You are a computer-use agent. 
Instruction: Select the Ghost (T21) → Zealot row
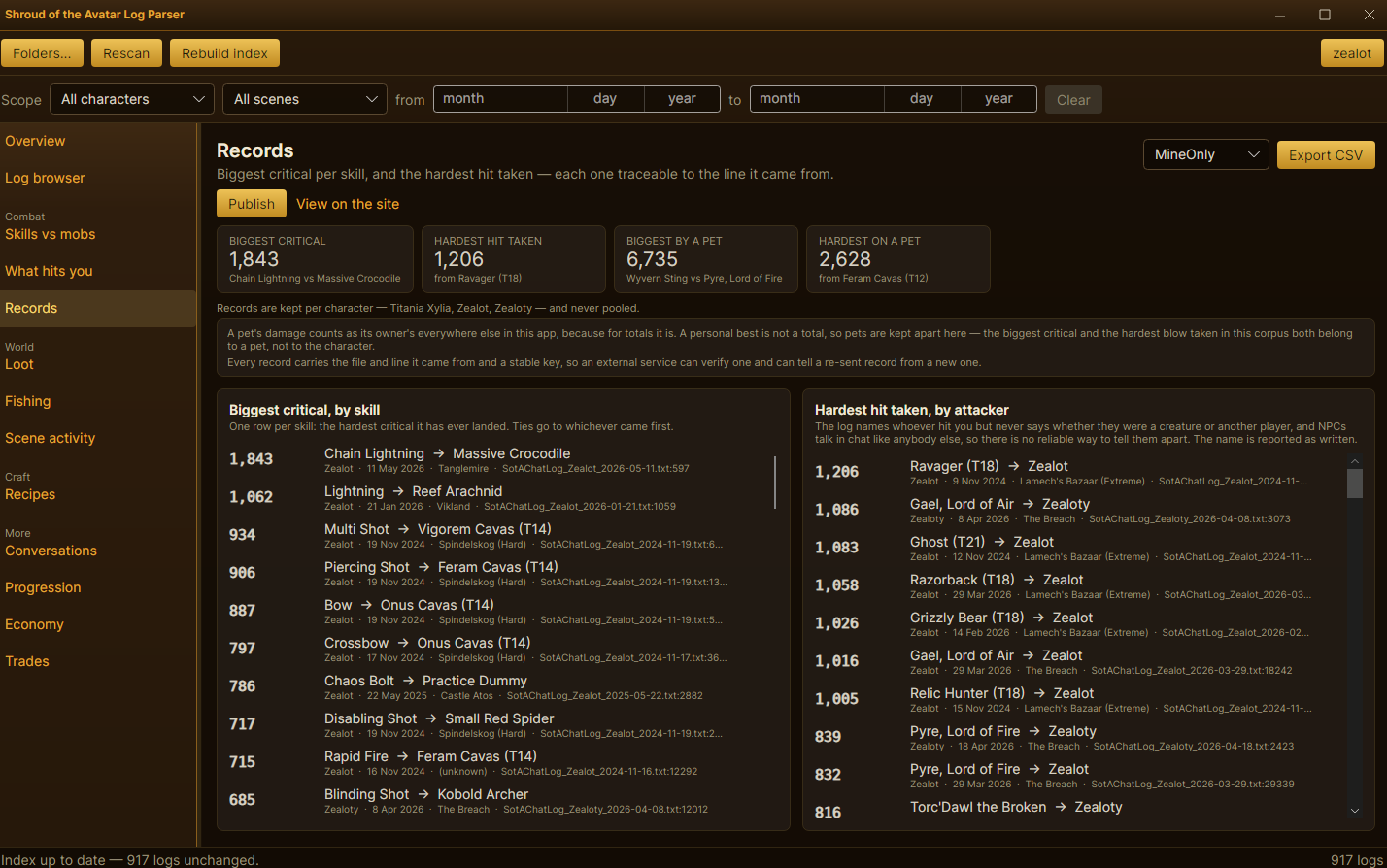(x=1078, y=548)
